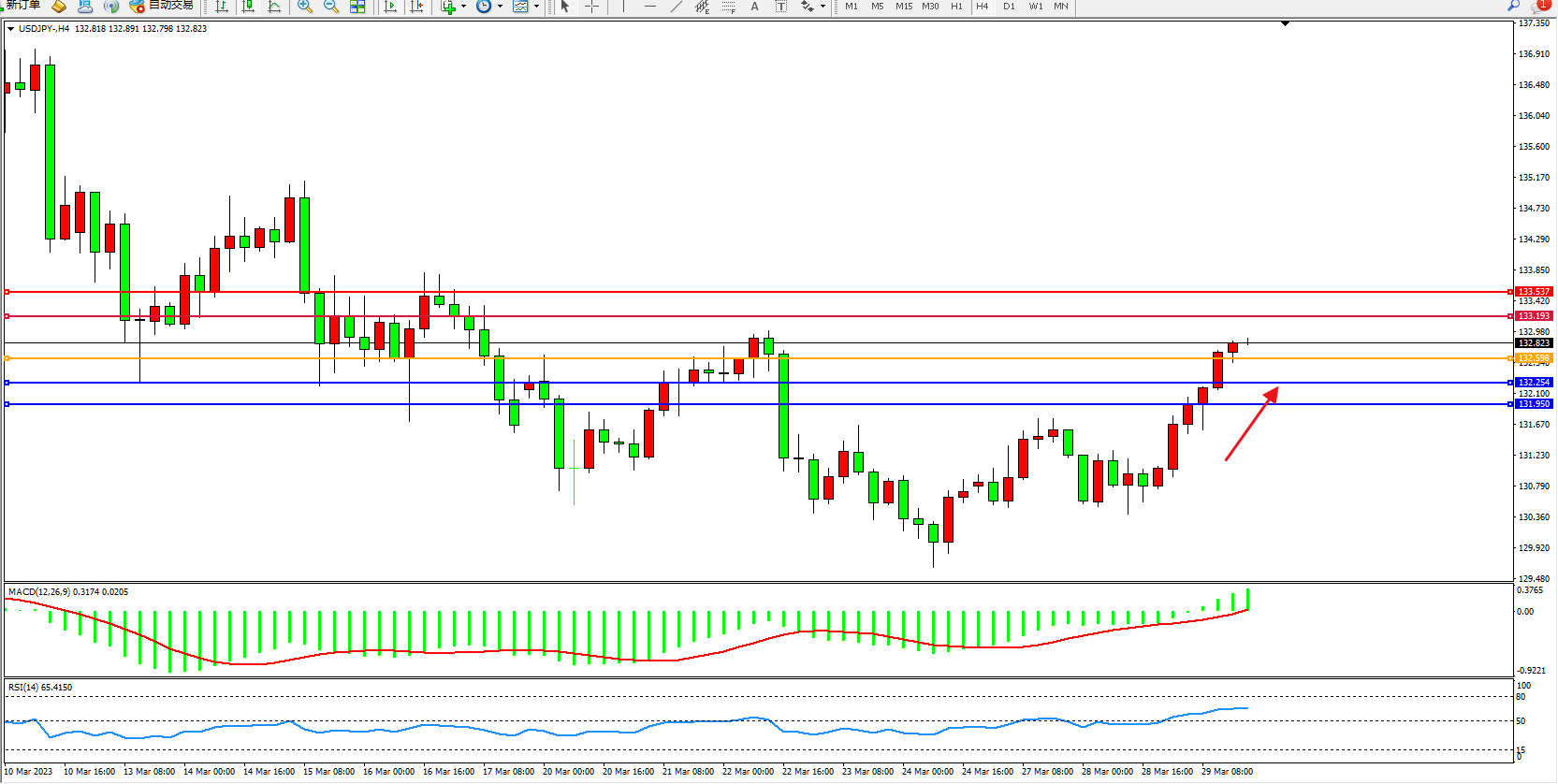The width and height of the screenshot is (1558, 784).
Task: Switch to the D1 timeframe
Action: pyautogui.click(x=1009, y=7)
